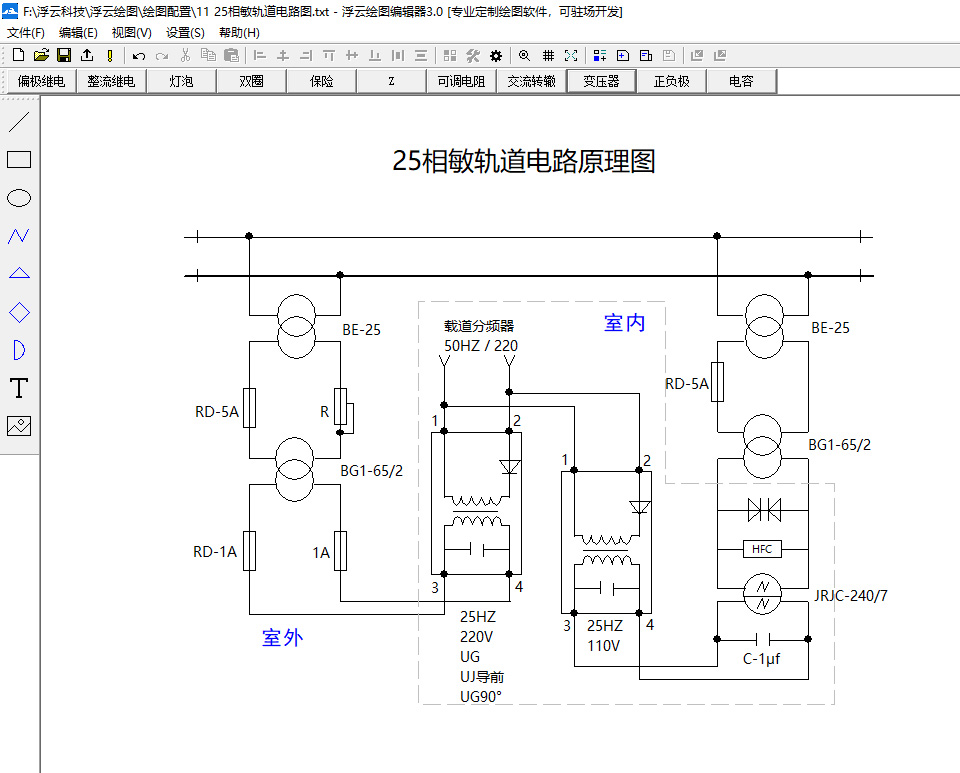Click the New file icon
The width and height of the screenshot is (960, 773).
18,55
